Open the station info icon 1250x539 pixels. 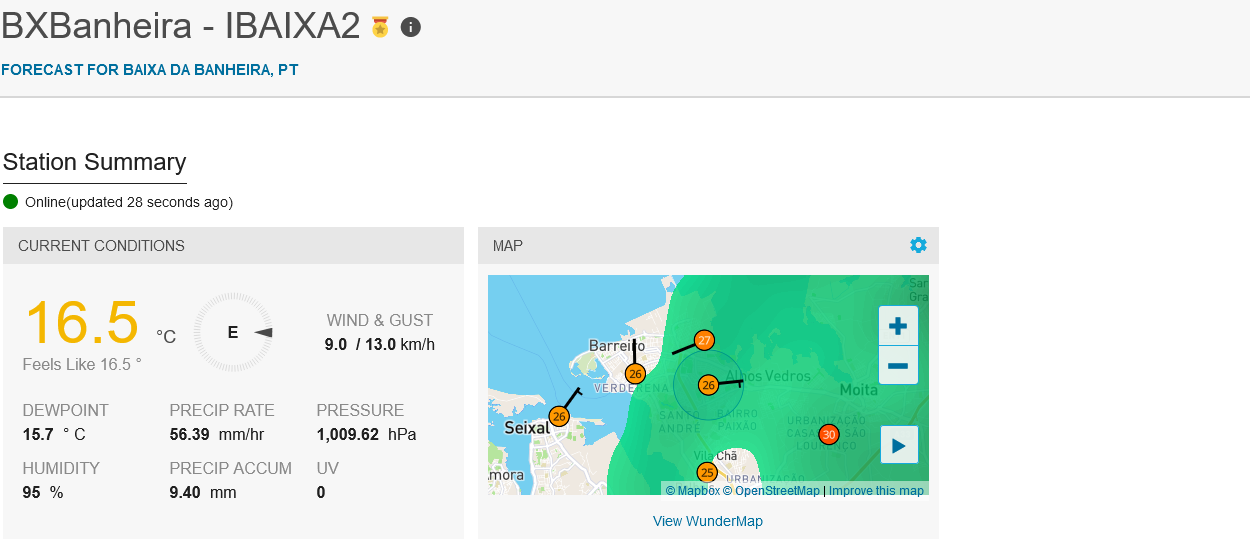point(410,27)
